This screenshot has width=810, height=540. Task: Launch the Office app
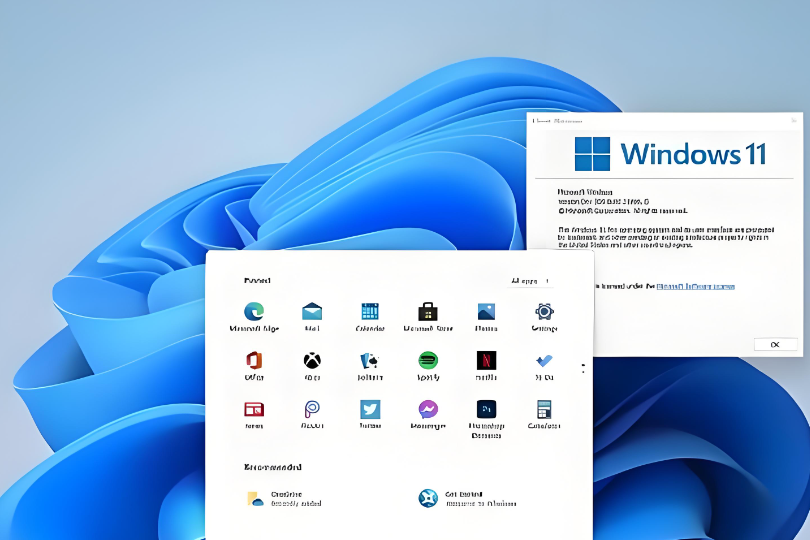coord(254,365)
